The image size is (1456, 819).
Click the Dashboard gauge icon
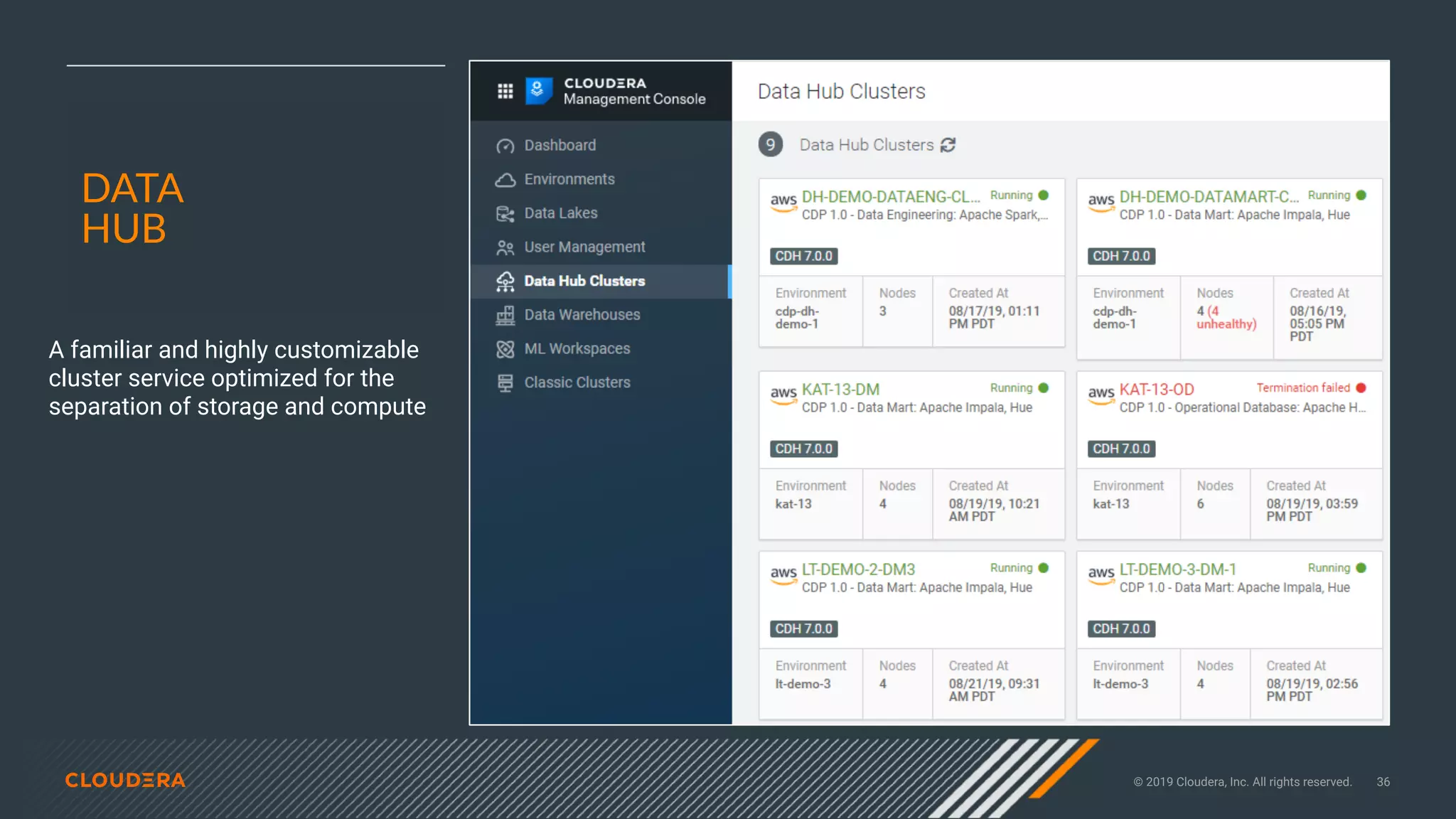505,146
